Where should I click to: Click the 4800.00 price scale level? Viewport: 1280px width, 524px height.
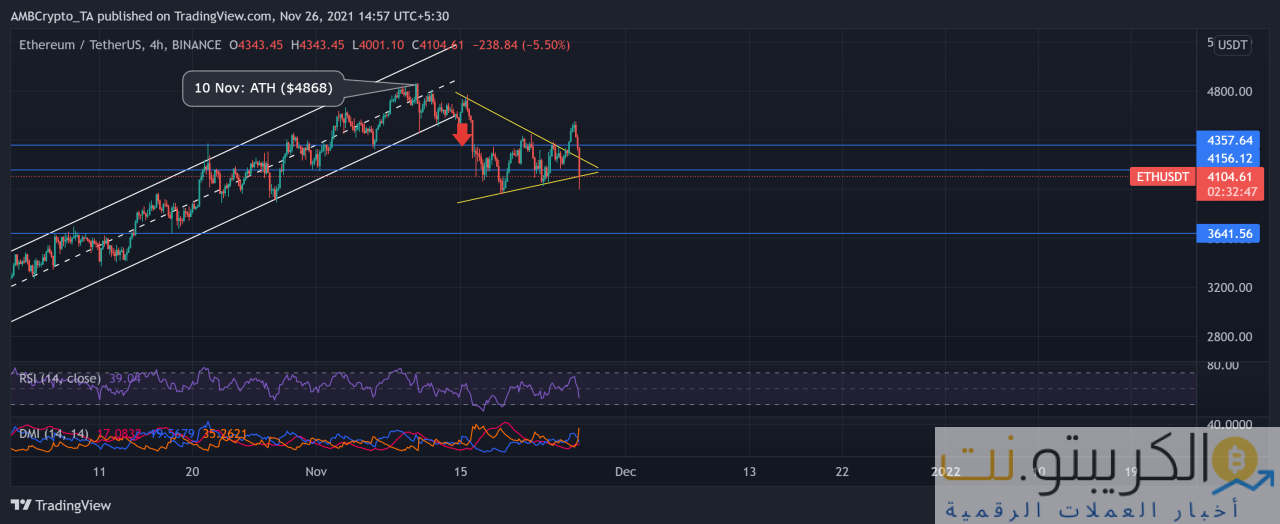pyautogui.click(x=1229, y=92)
